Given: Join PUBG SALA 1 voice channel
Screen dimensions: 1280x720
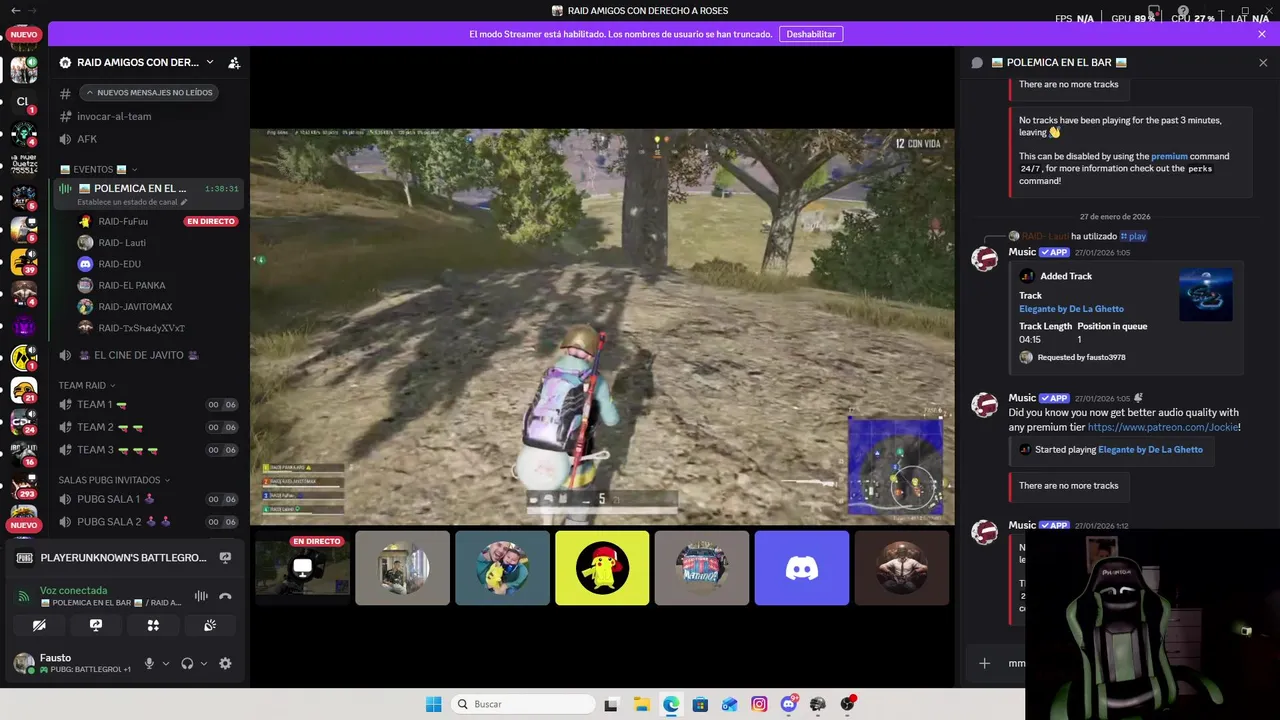Looking at the screenshot, I should (148, 499).
